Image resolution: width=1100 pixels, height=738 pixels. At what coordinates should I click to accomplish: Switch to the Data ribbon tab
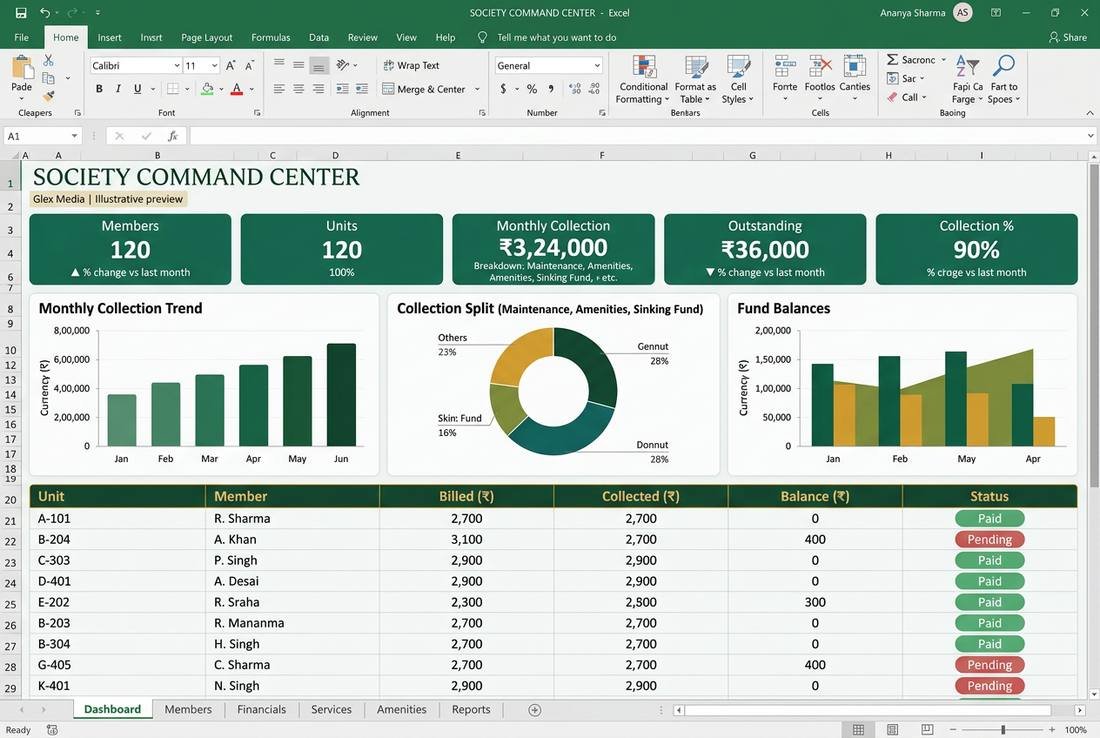318,37
